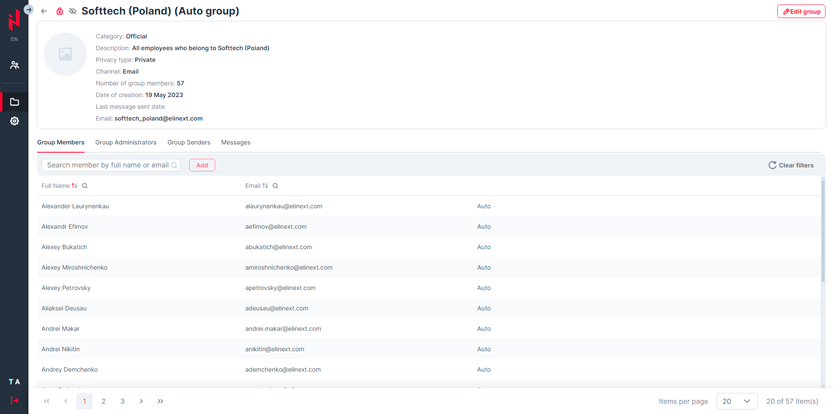Click the Email column search icon
The width and height of the screenshot is (834, 414).
(276, 186)
